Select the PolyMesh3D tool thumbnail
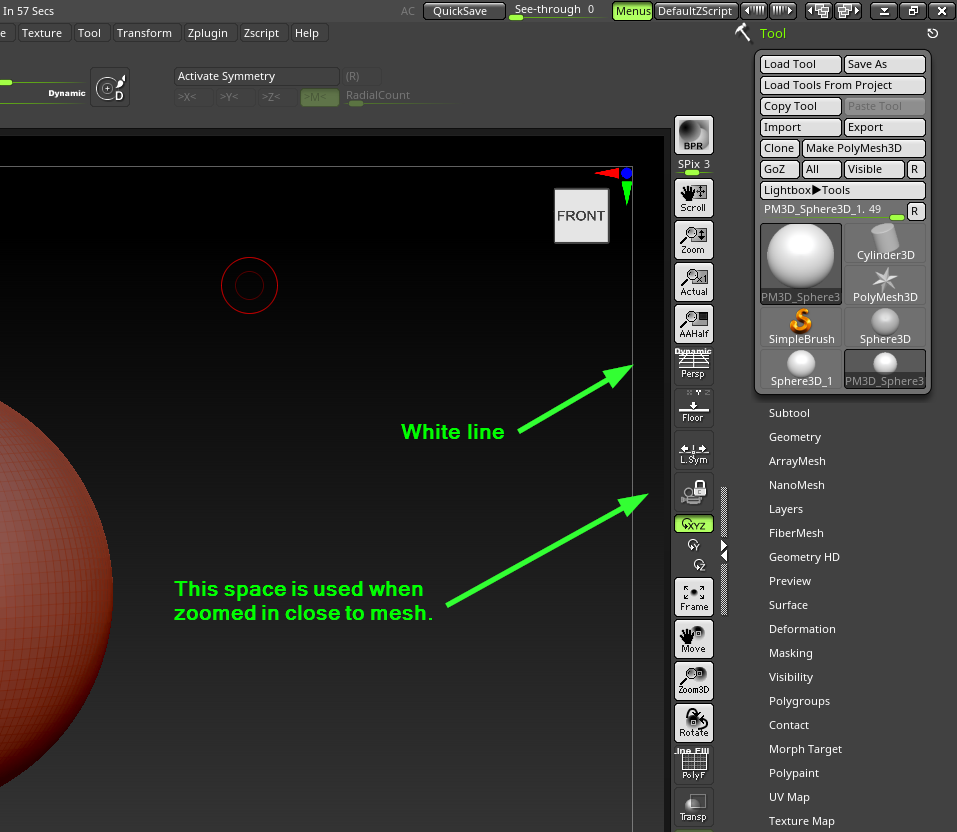Viewport: 957px width, 832px height. [x=885, y=285]
